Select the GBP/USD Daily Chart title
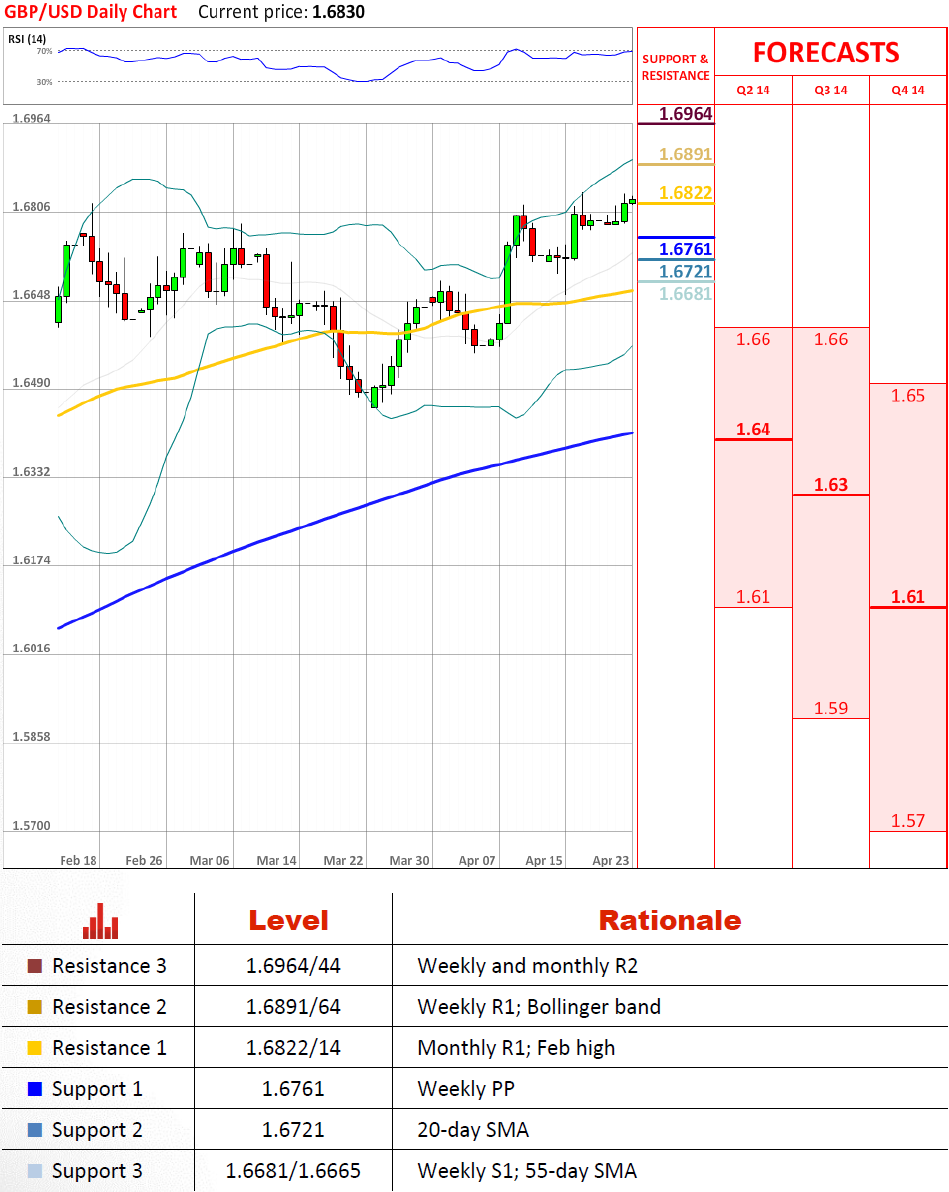 pos(90,12)
